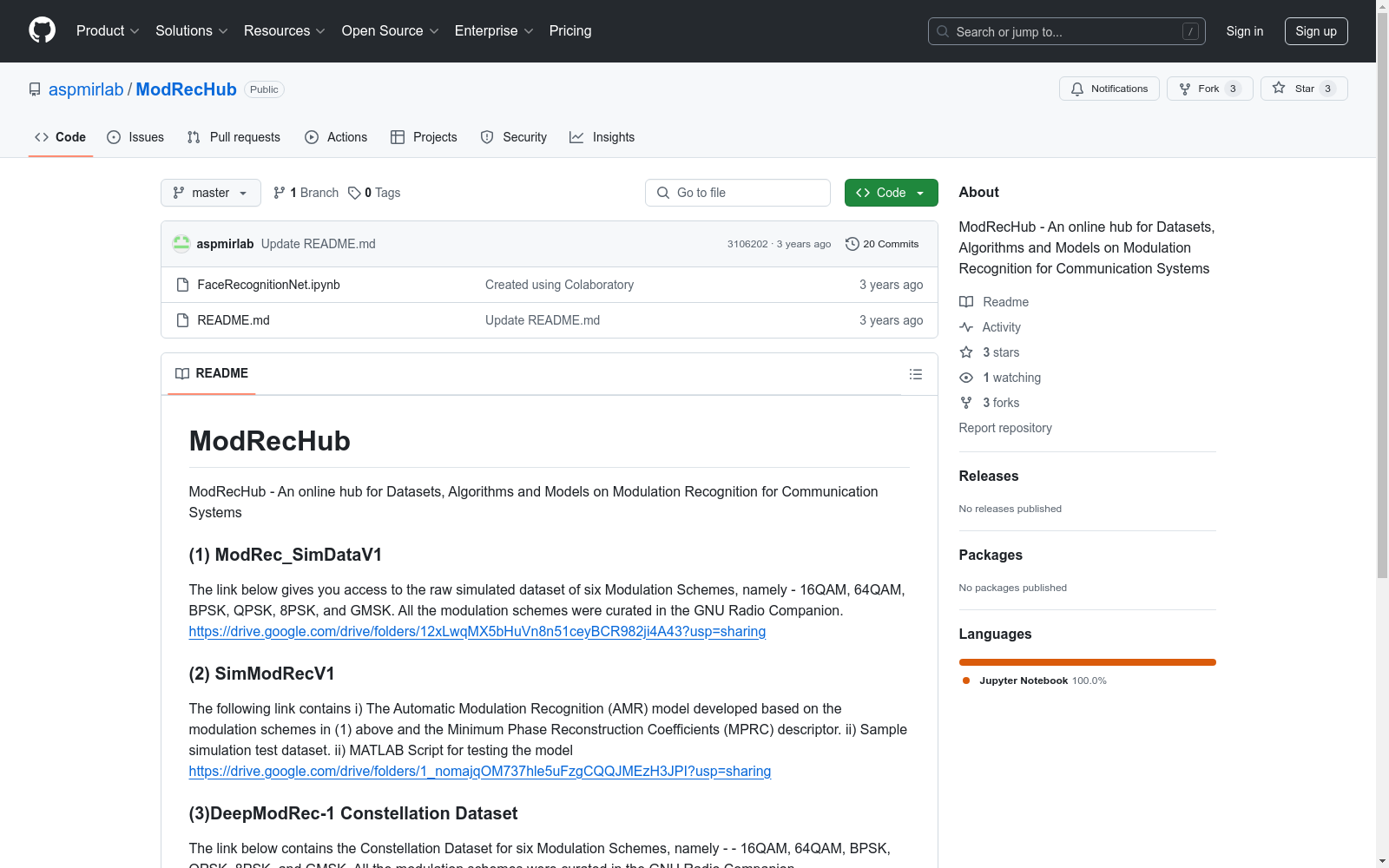Open the Pricing page
Screen dimensions: 1389x868
(570, 31)
